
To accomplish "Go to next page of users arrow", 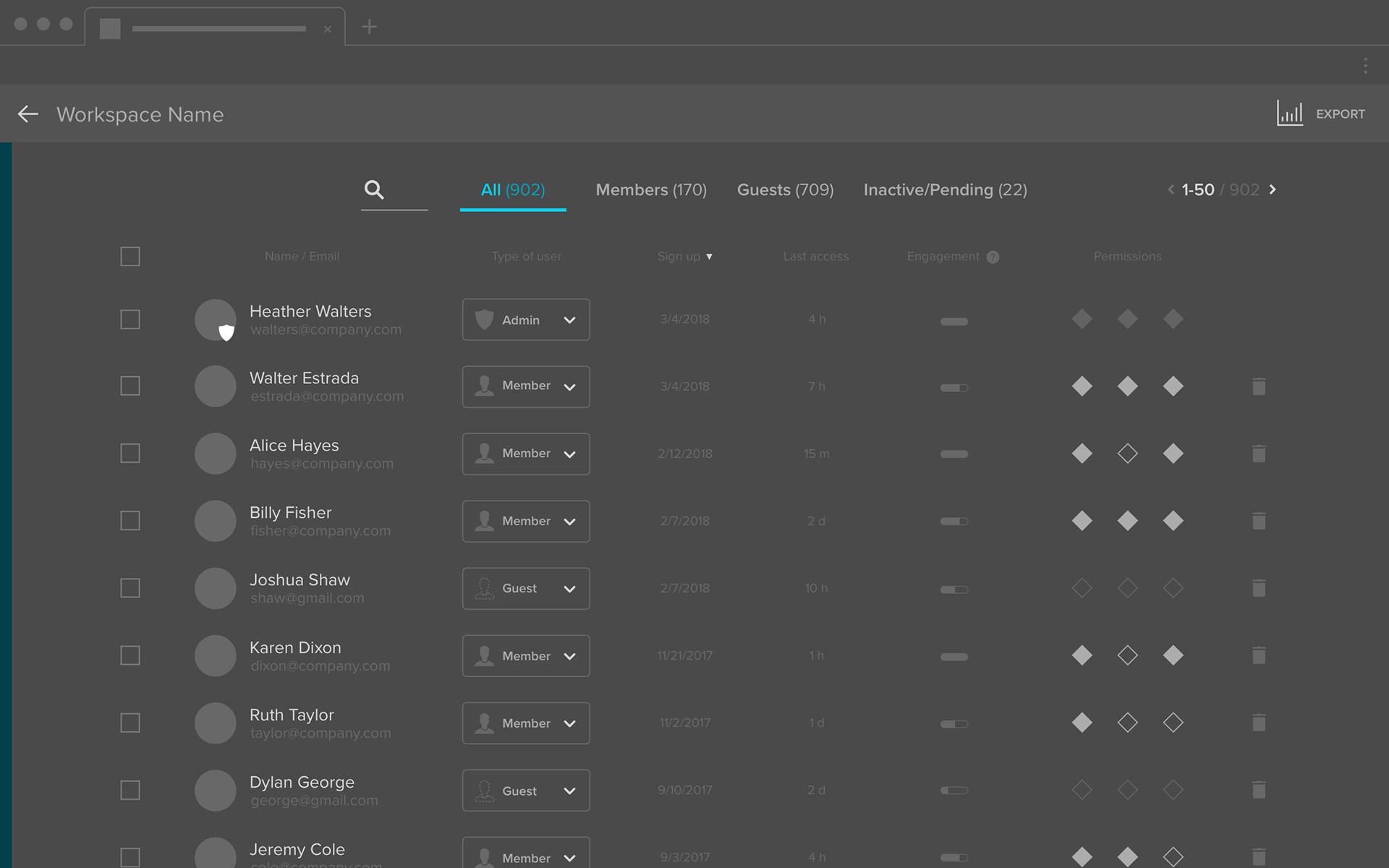I will click(x=1273, y=190).
